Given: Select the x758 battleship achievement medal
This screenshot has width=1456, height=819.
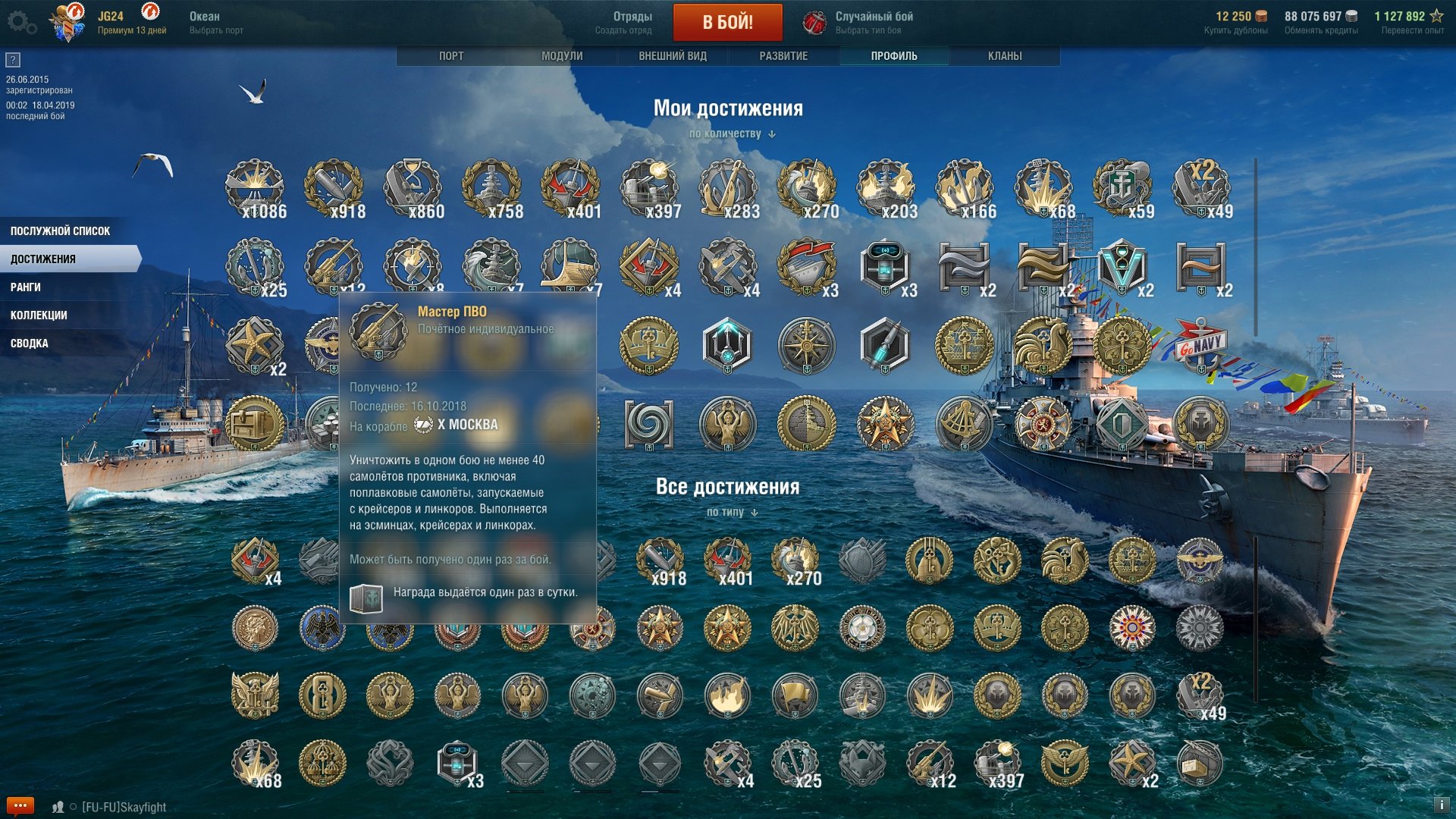Looking at the screenshot, I should (492, 188).
